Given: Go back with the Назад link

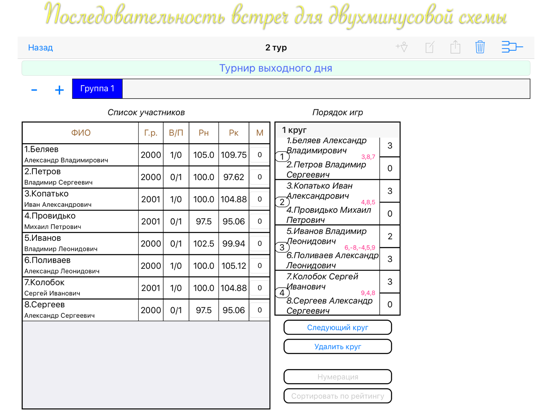Looking at the screenshot, I should click(40, 48).
